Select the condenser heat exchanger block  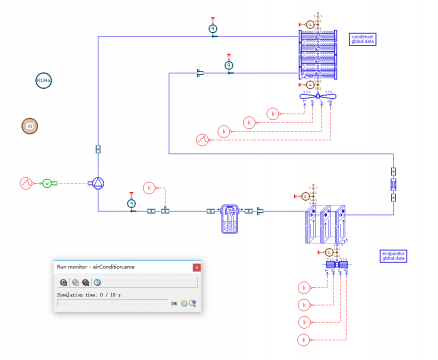318,55
